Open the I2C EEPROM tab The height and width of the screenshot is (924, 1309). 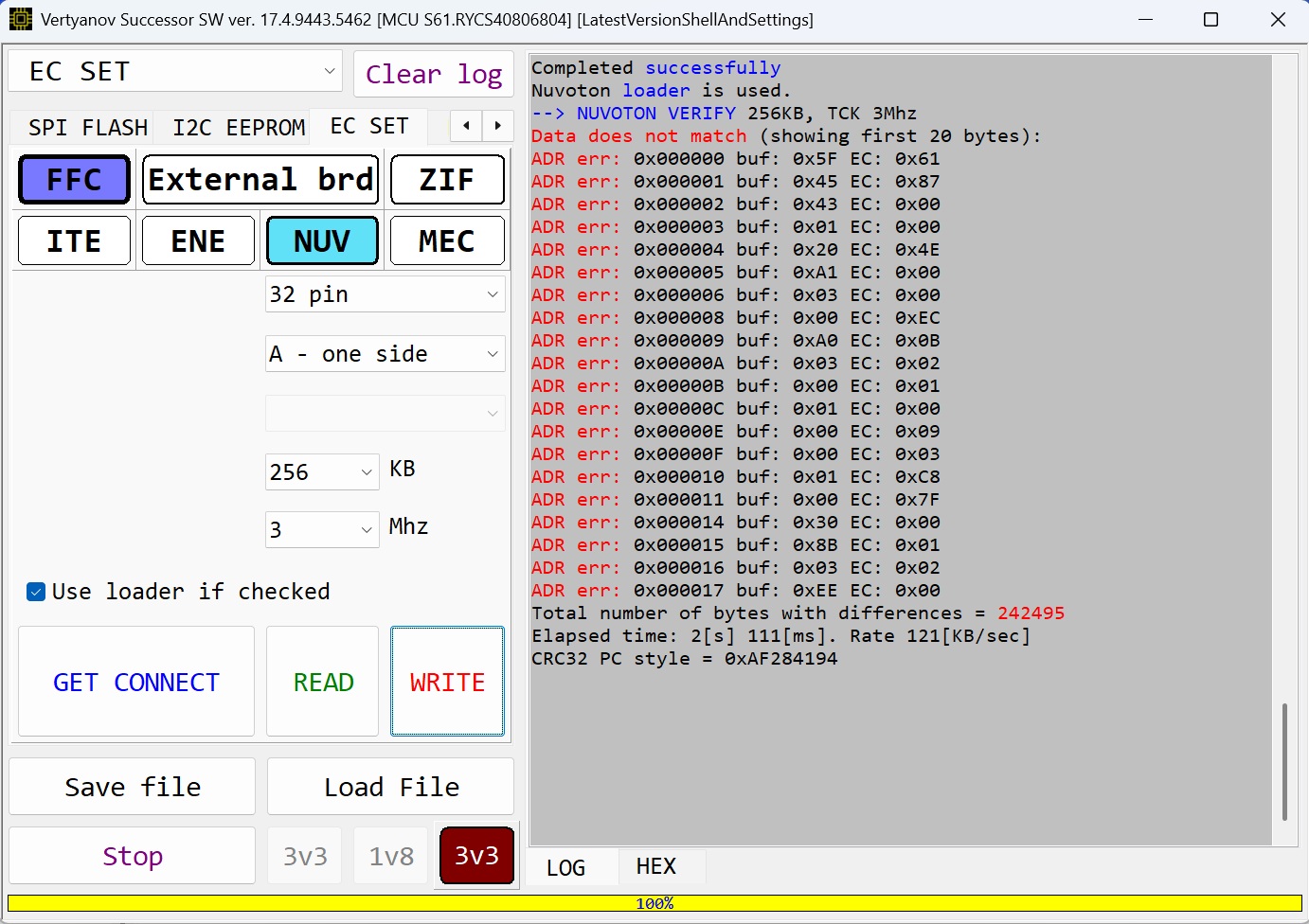[239, 127]
